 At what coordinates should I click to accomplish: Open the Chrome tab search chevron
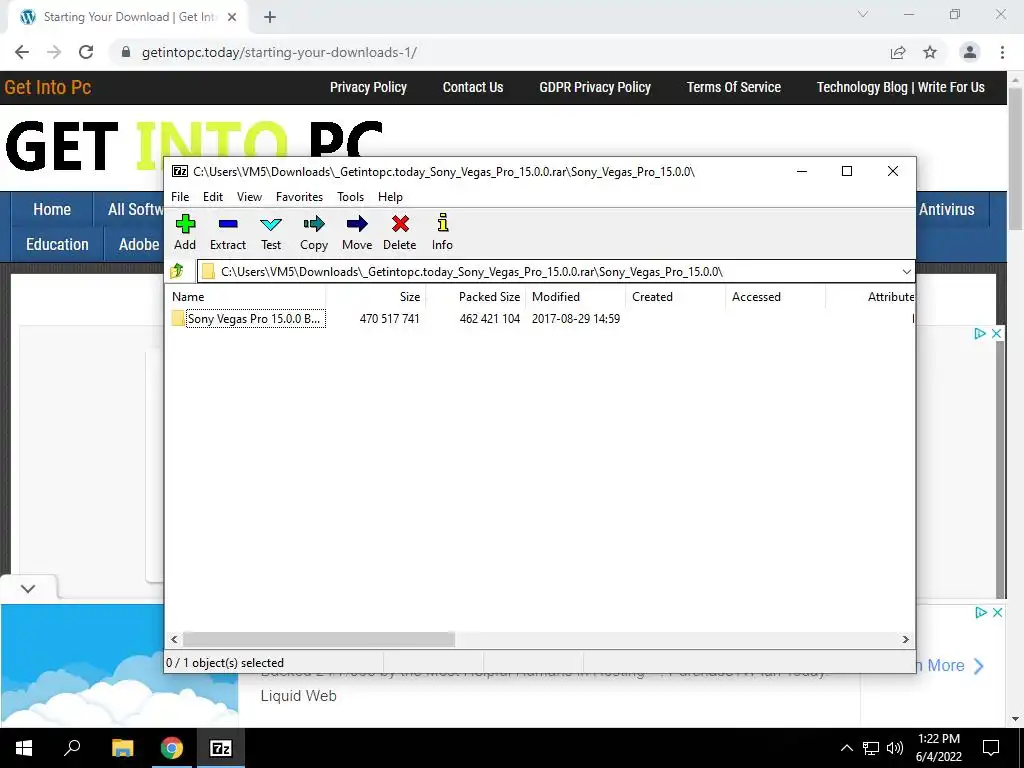tap(863, 14)
